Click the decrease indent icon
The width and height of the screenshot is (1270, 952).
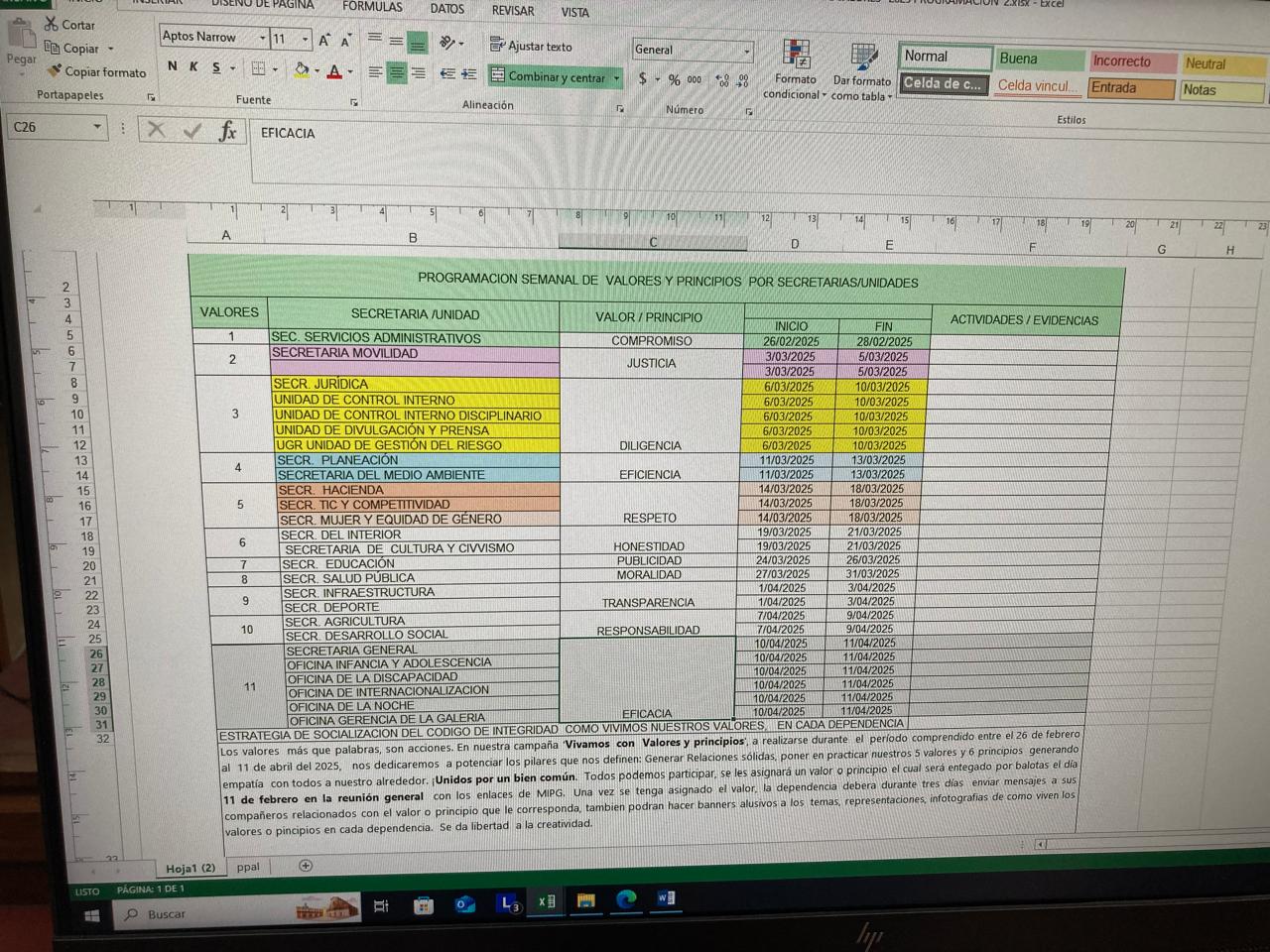point(447,74)
